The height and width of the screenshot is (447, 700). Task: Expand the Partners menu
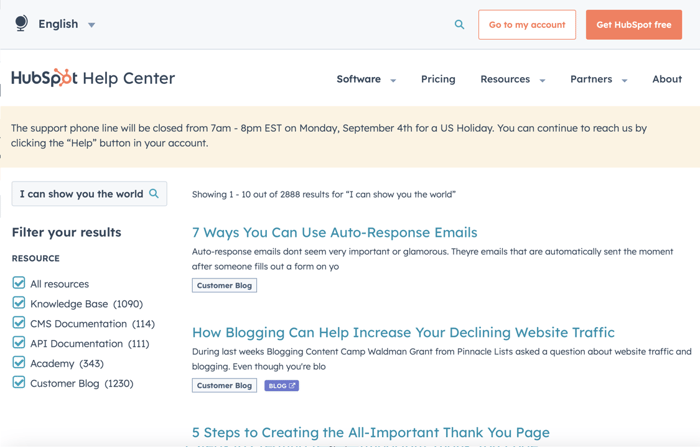599,79
